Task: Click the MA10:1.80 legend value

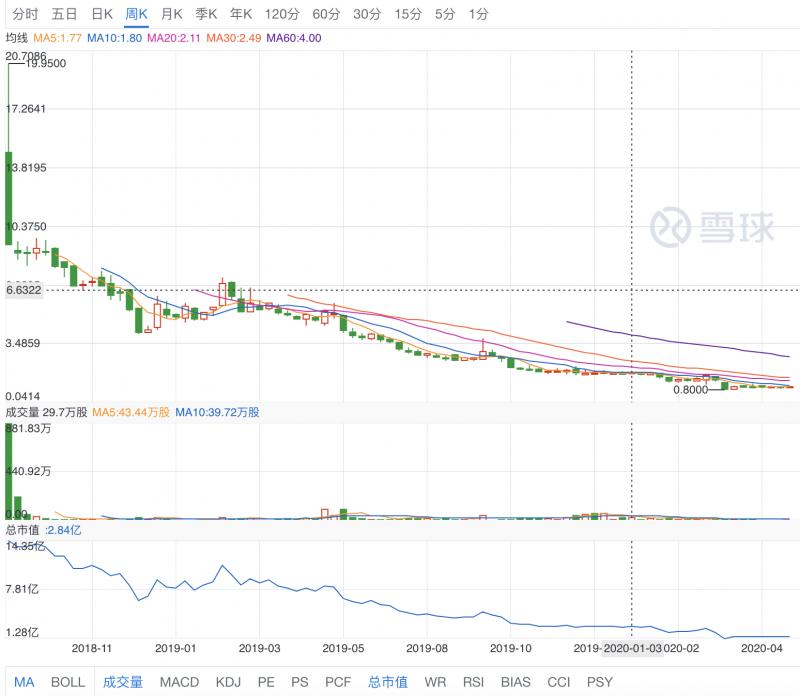Action: pos(114,38)
